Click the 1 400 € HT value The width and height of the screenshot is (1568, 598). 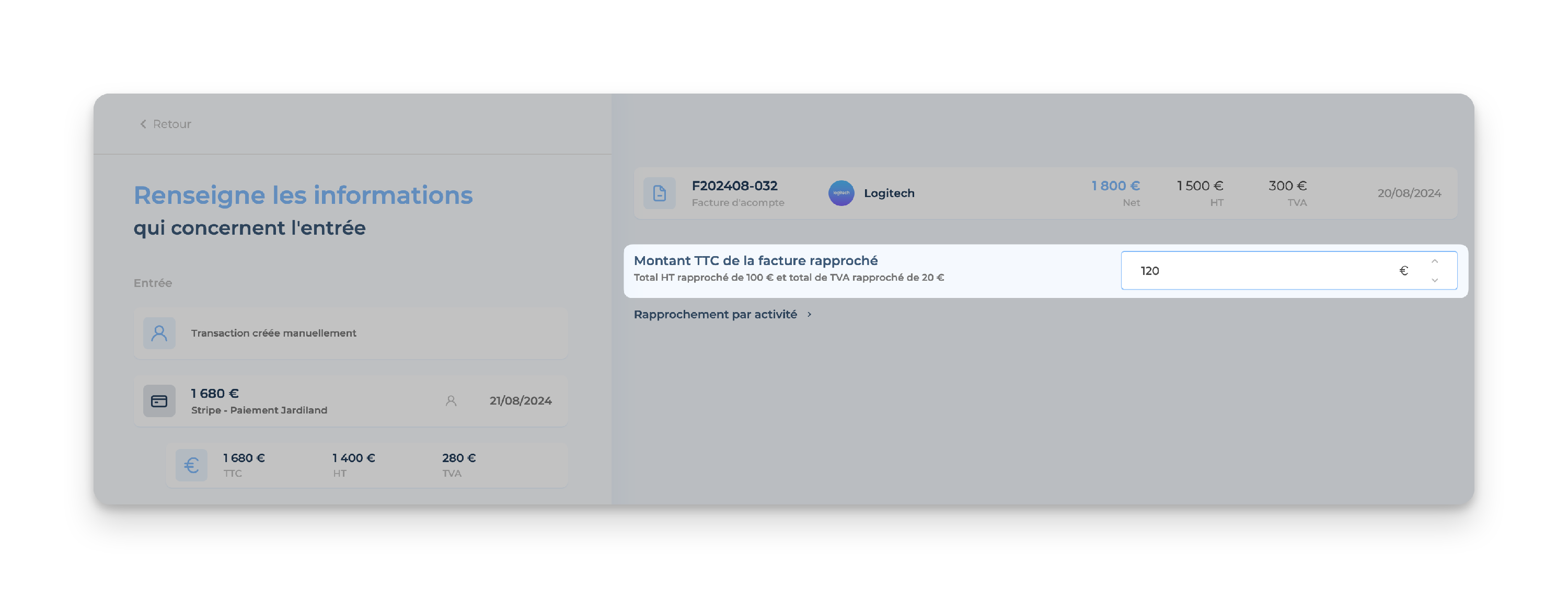coord(354,458)
